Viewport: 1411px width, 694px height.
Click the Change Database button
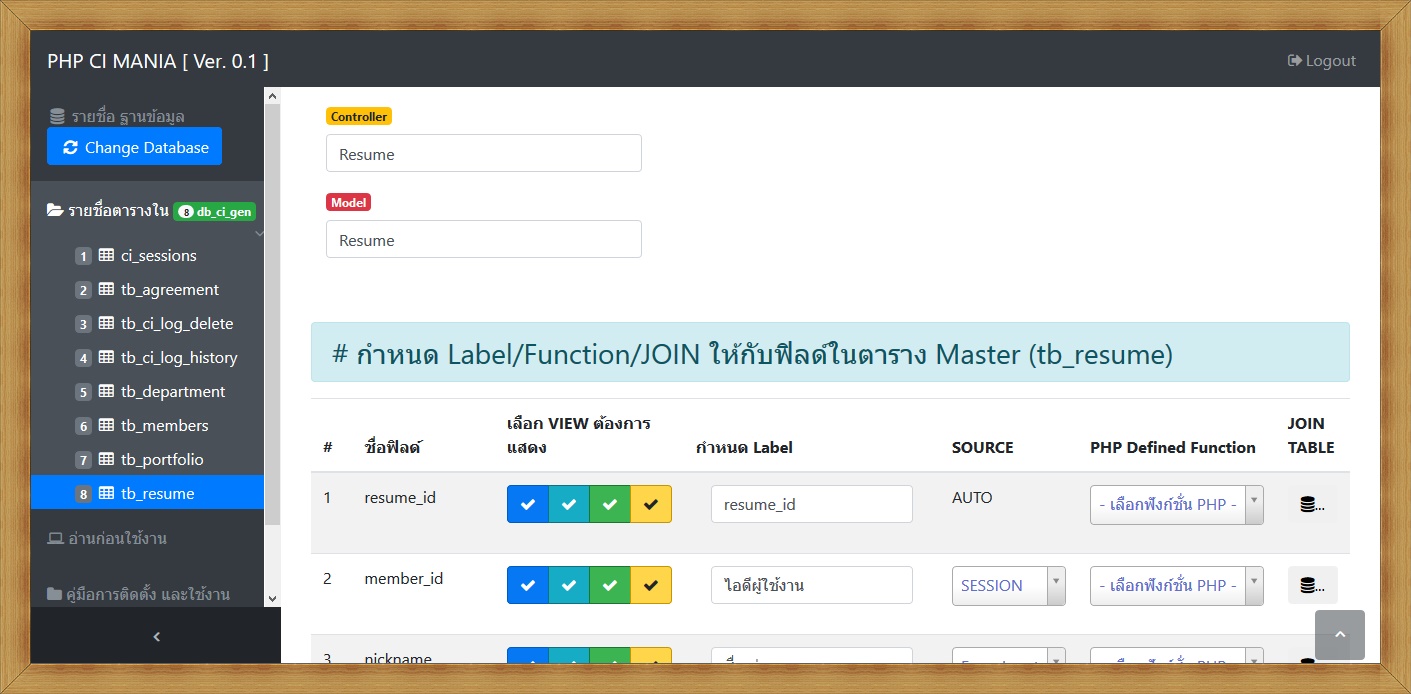134,147
